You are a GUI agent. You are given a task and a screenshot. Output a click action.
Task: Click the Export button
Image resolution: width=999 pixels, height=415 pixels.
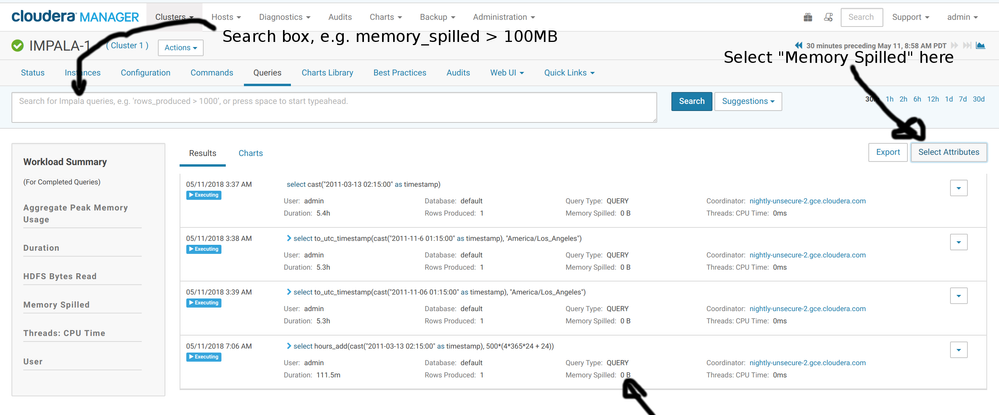tap(888, 152)
